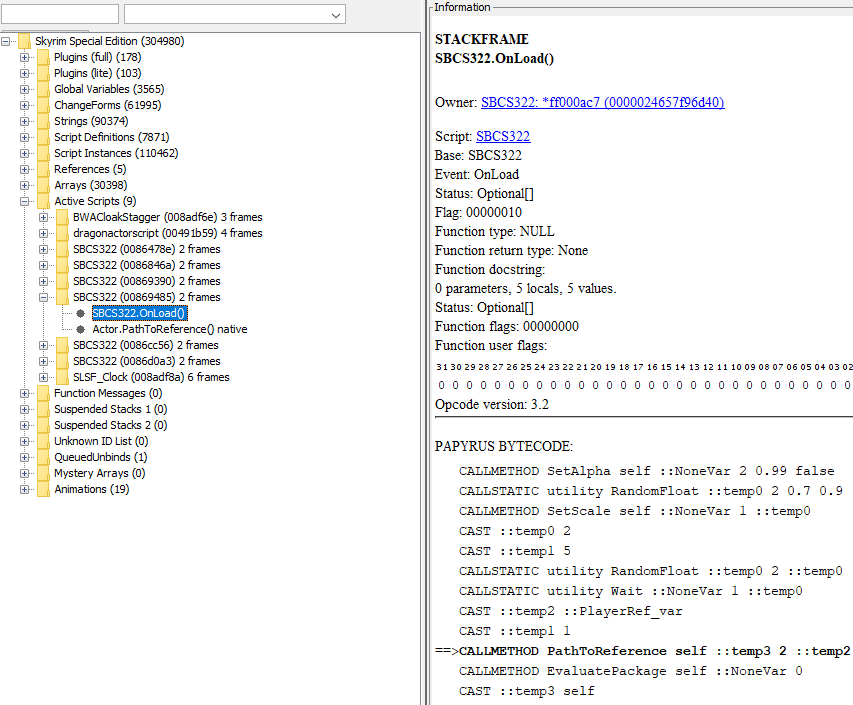Viewport: 853px width, 705px height.
Task: Click the SBCS322 (0086d0a3) folder icon
Action: click(63, 361)
